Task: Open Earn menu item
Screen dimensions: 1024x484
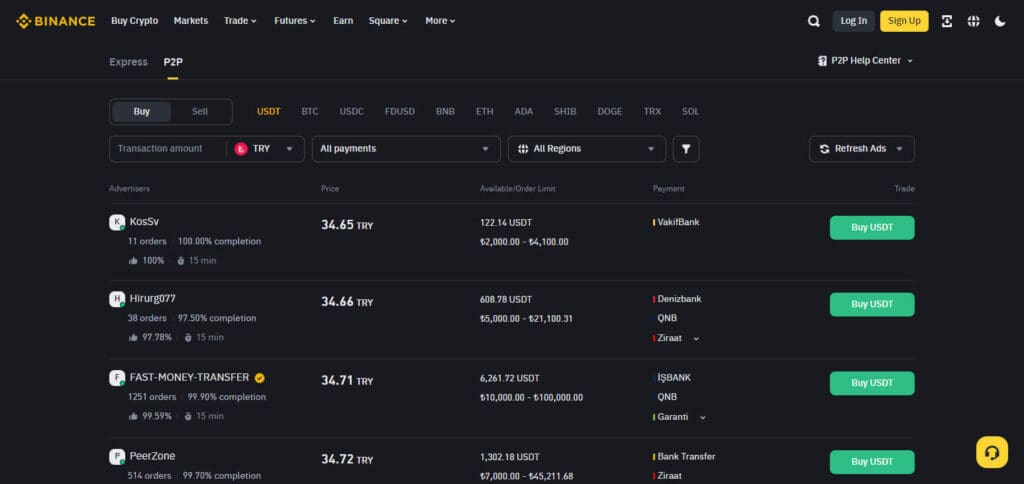Action: [x=343, y=21]
